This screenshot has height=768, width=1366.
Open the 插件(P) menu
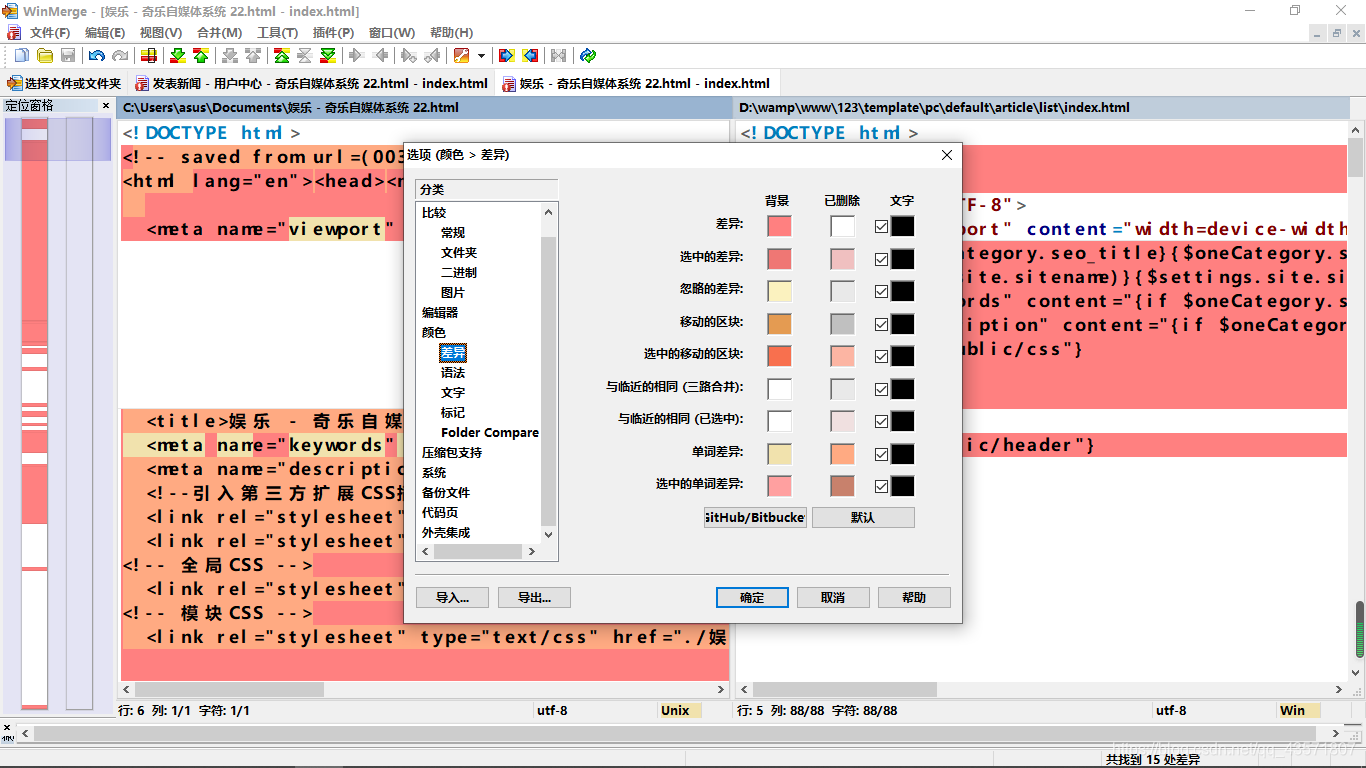point(333,33)
